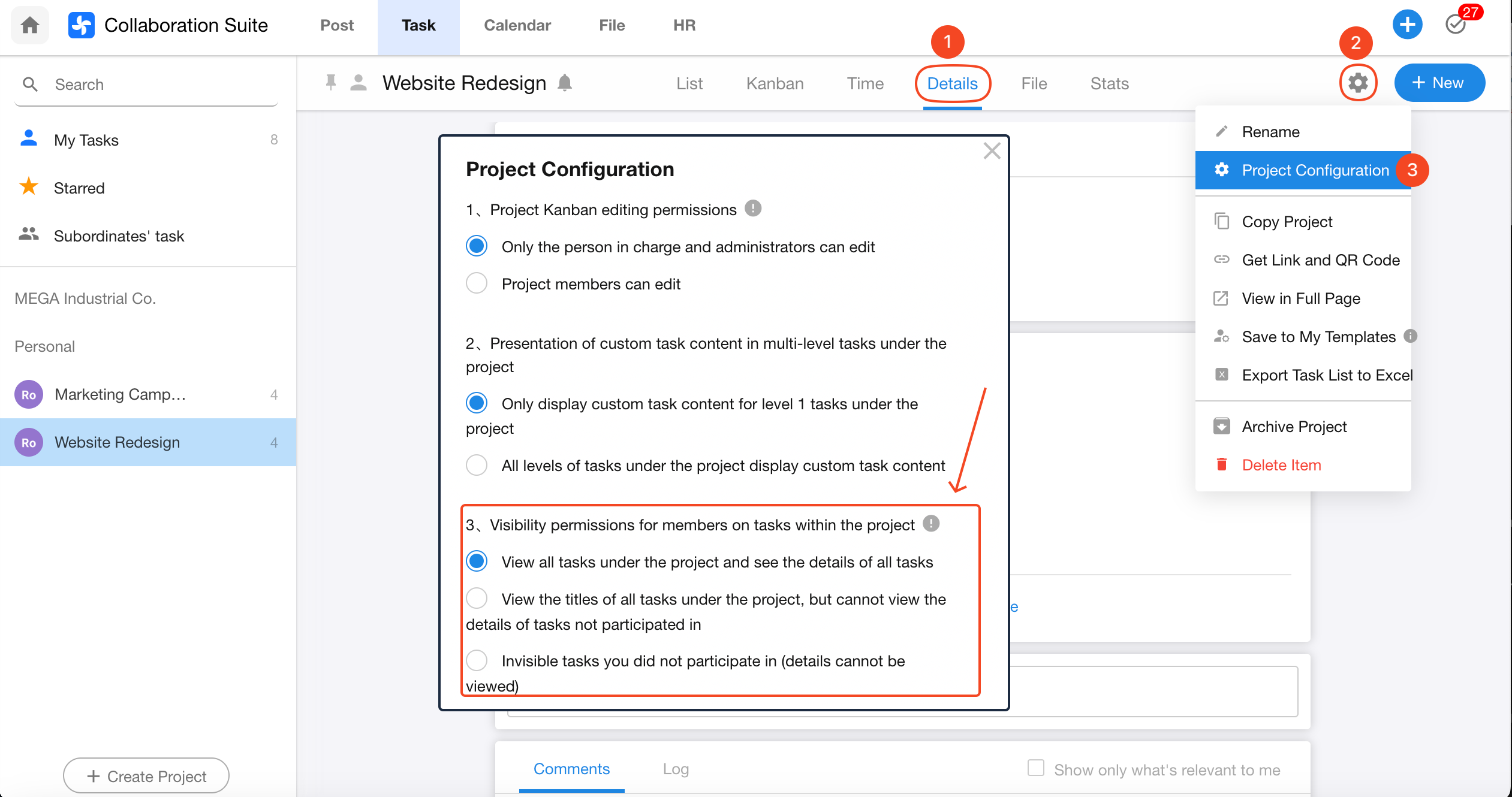
Task: Close the Project Configuration dialog
Action: pos(992,151)
